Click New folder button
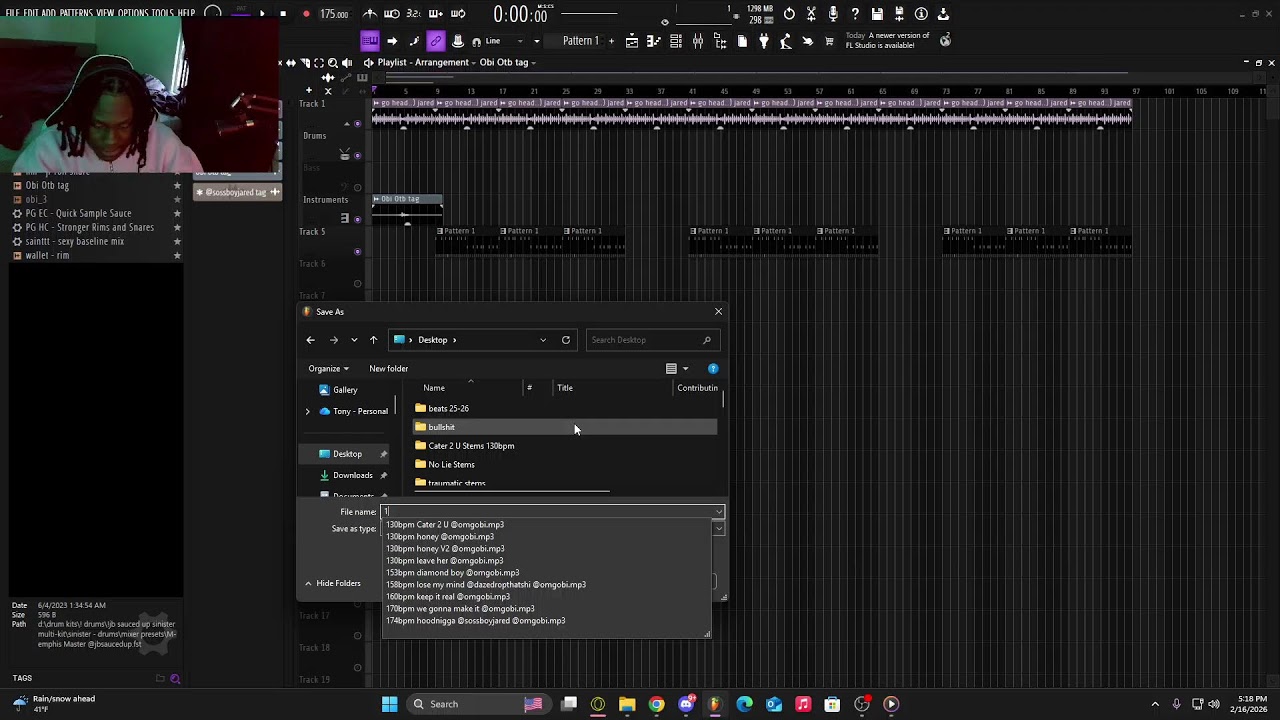This screenshot has height=720, width=1280. 389,368
